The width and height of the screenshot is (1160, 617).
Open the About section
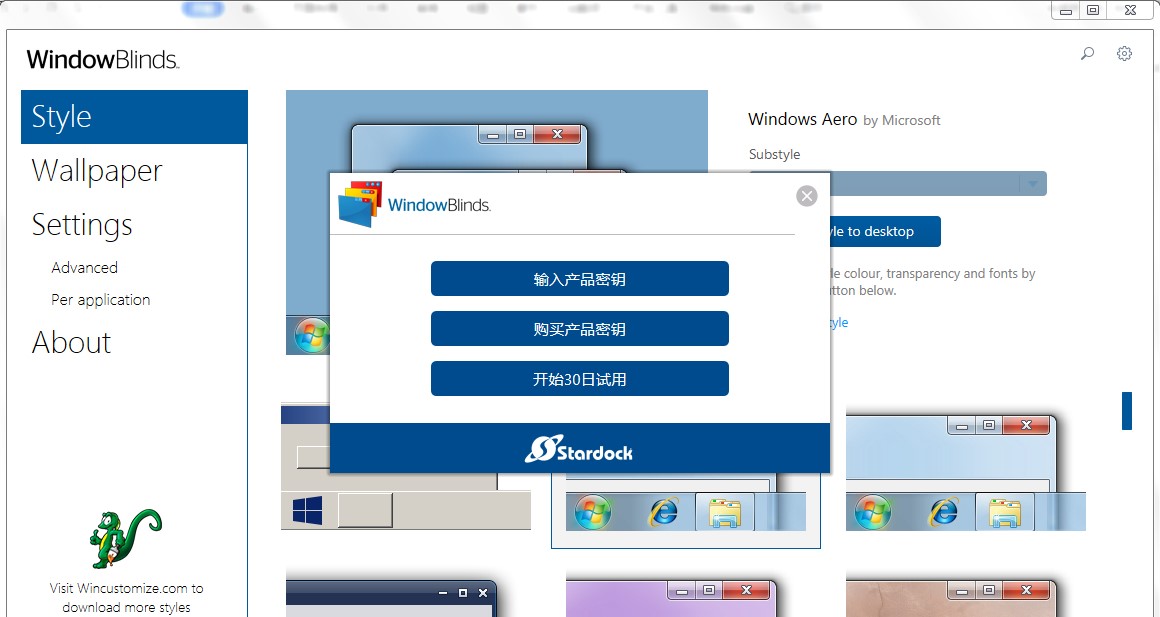[x=71, y=343]
